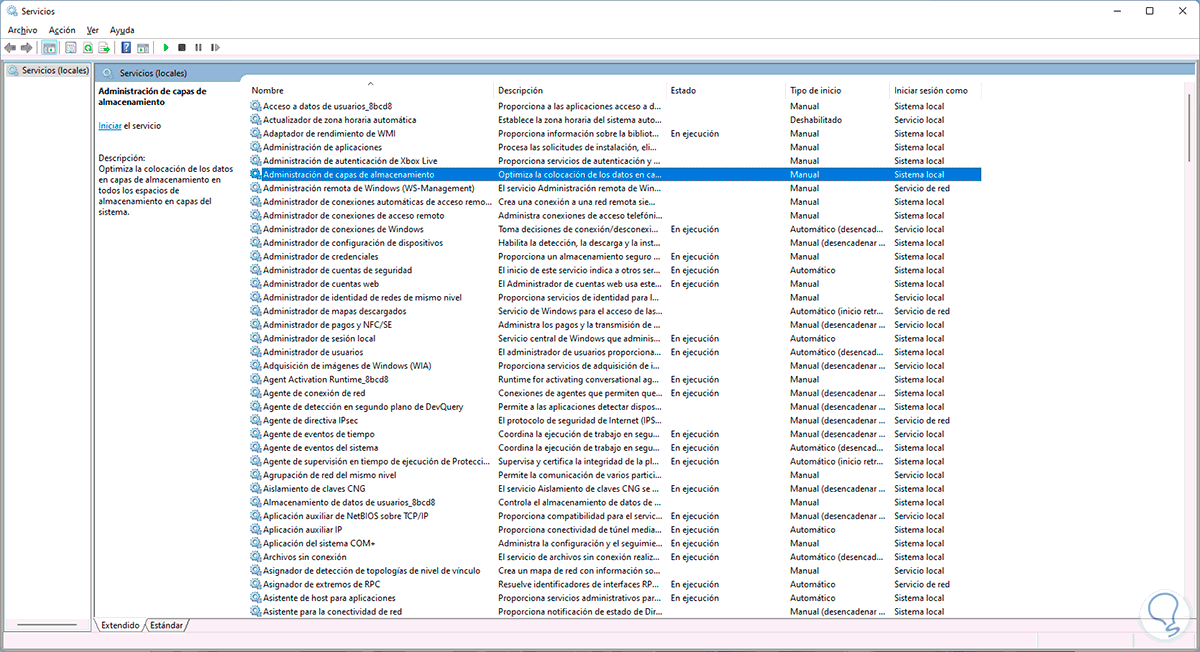
Task: Click the Stop service square icon
Action: pyautogui.click(x=182, y=47)
